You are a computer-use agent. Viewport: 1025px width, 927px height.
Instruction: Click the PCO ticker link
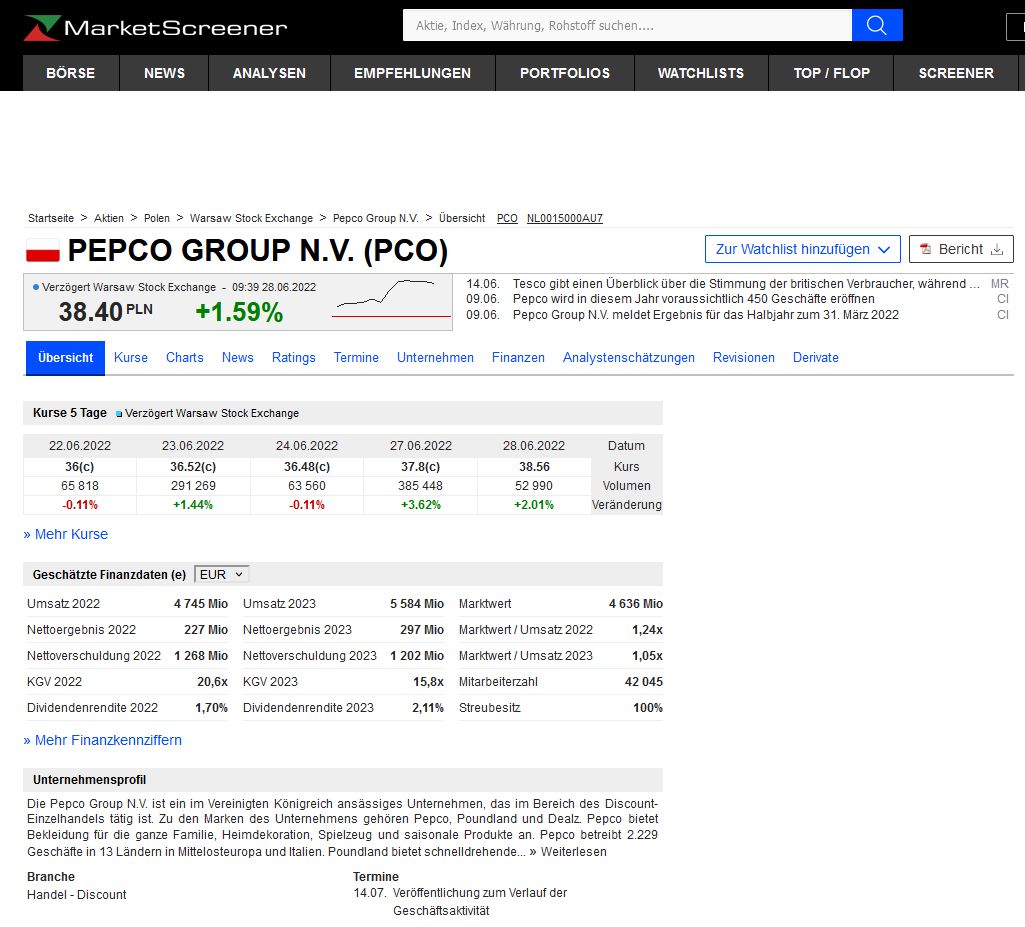click(507, 218)
